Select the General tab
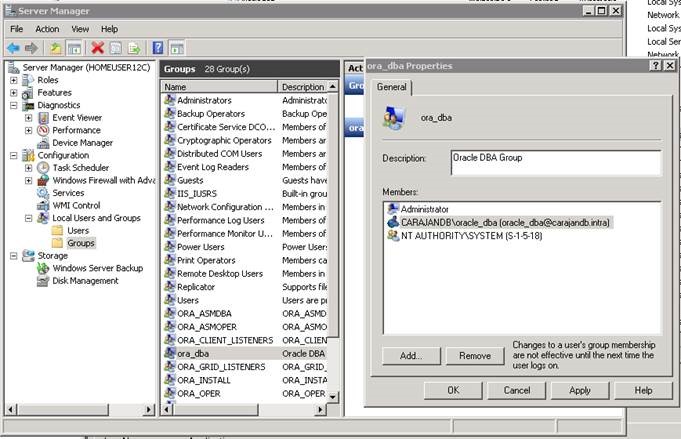The width and height of the screenshot is (681, 439). click(391, 87)
